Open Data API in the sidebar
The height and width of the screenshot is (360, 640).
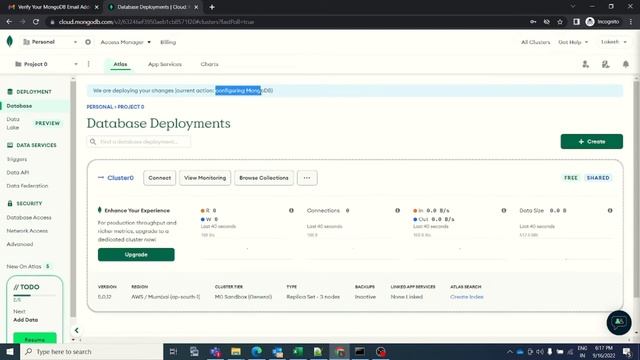[18, 173]
